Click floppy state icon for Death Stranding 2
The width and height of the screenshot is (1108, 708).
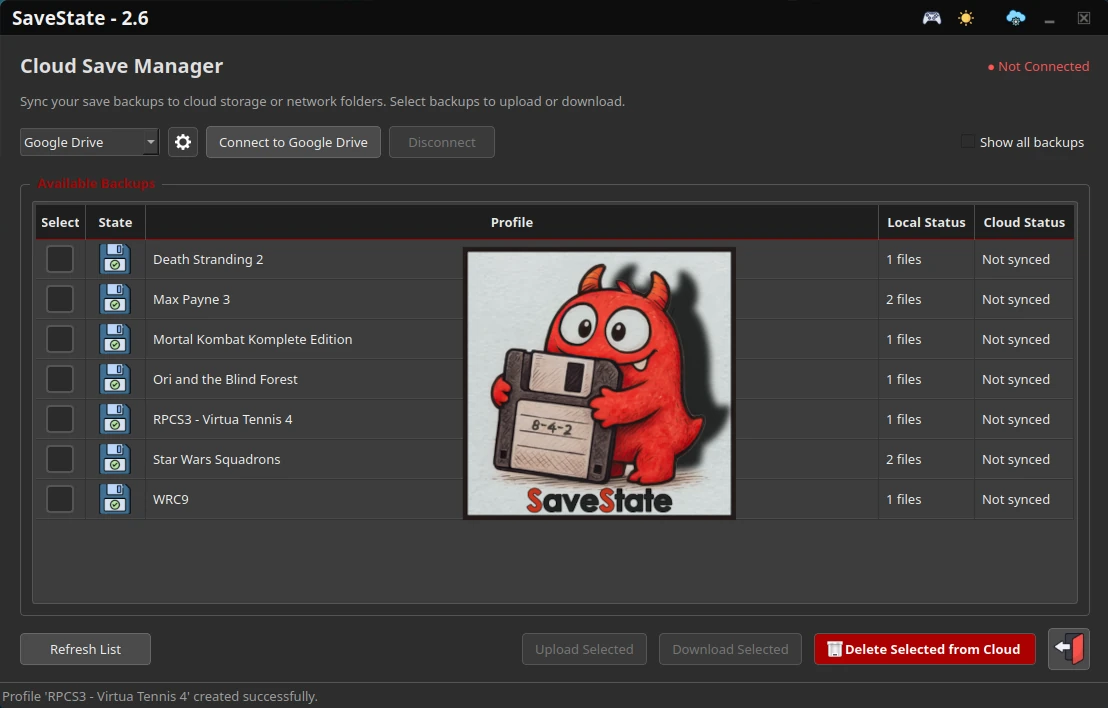(x=114, y=259)
